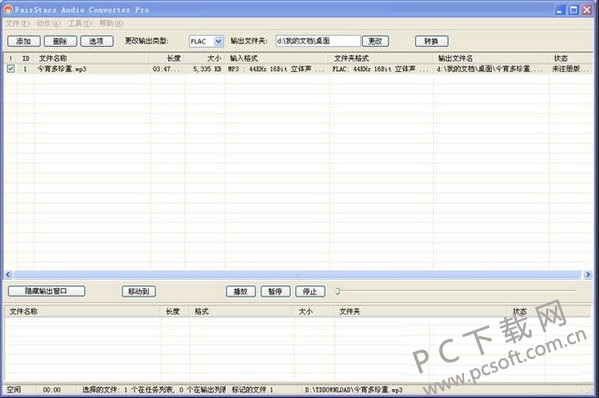Click the 标记的文件 1 status text
Screen dimensions: 599x398
click(253, 390)
